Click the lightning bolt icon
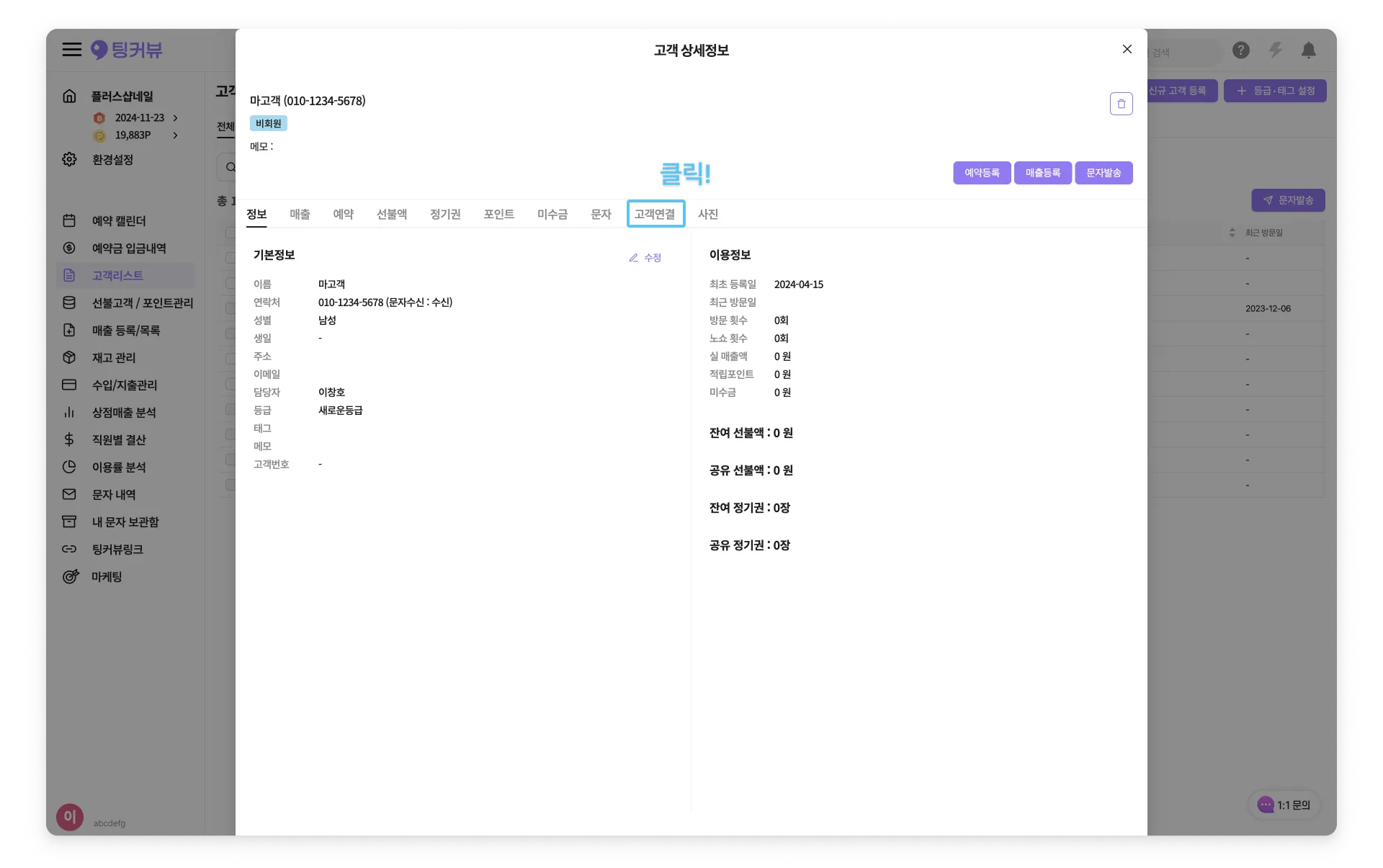Viewport: 1383px width, 868px height. coord(1275,50)
